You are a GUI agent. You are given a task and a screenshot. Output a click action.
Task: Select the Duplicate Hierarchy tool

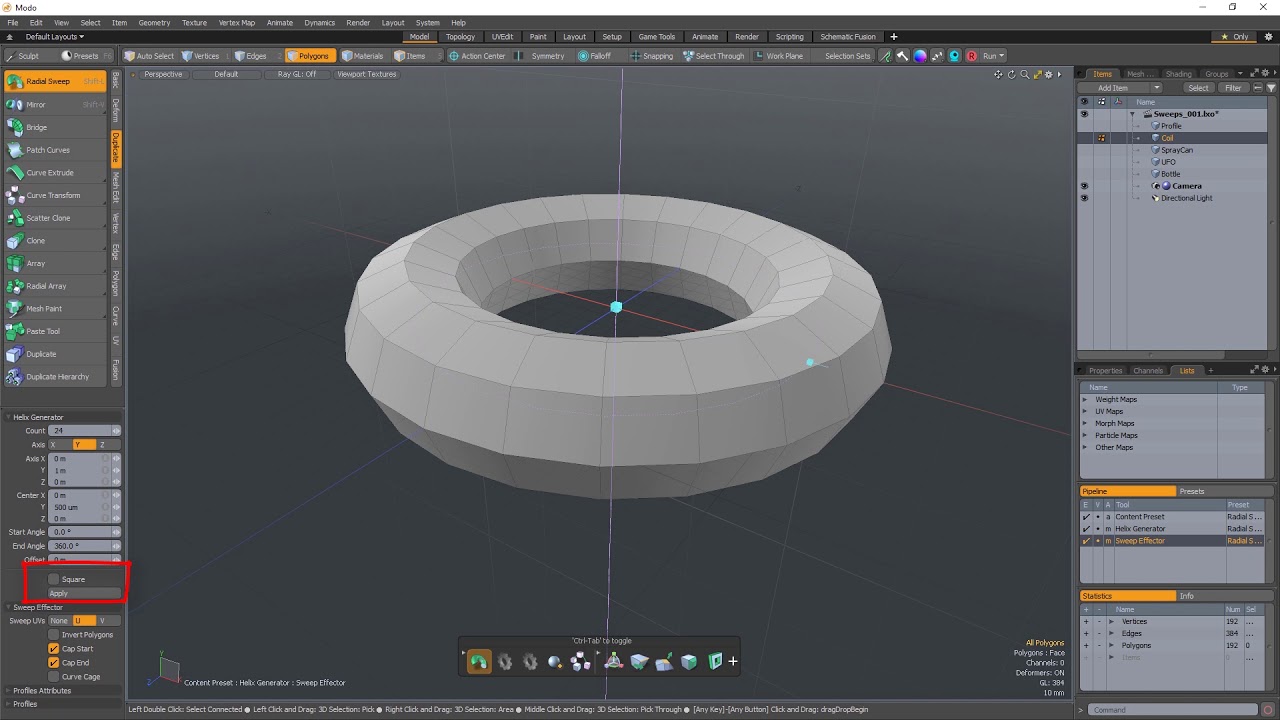[55, 377]
